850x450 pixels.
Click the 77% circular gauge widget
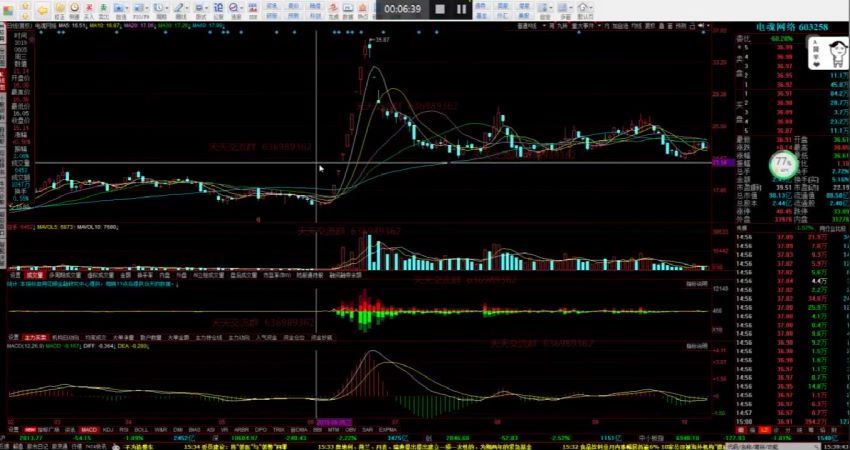click(782, 163)
